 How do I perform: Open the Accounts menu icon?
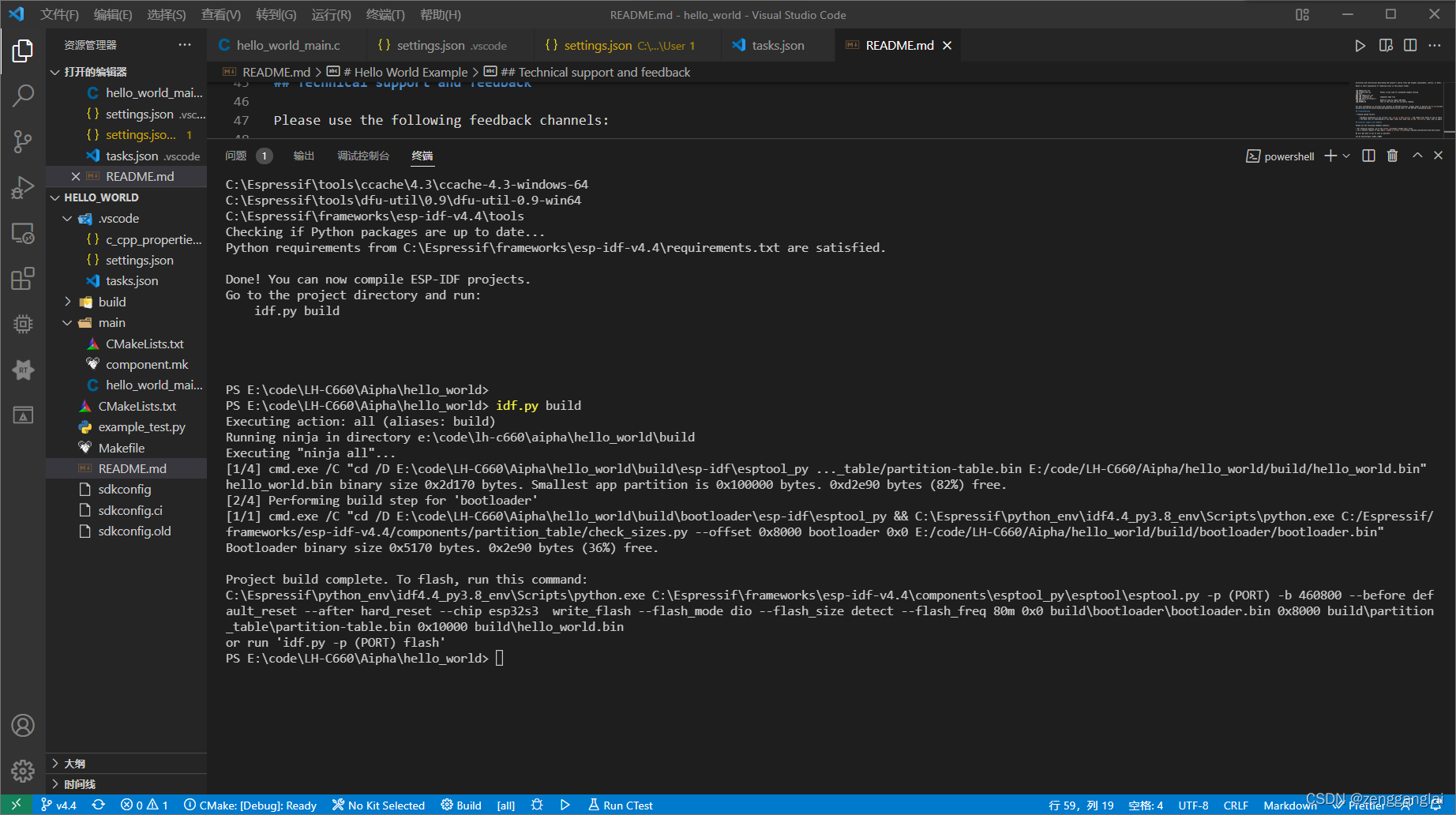(23, 725)
